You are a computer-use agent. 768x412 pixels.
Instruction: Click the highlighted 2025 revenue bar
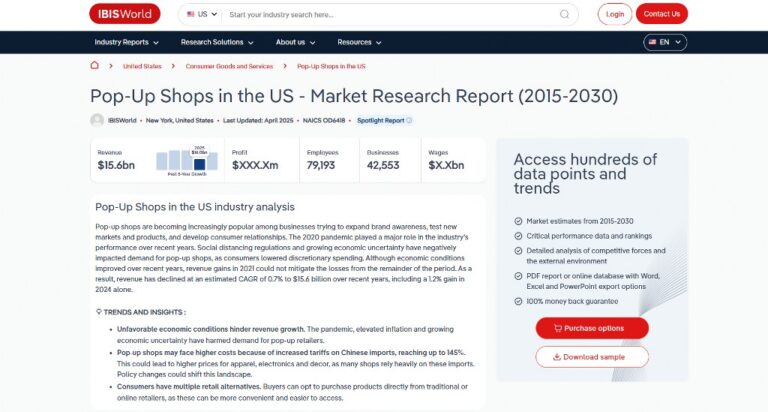pos(199,164)
